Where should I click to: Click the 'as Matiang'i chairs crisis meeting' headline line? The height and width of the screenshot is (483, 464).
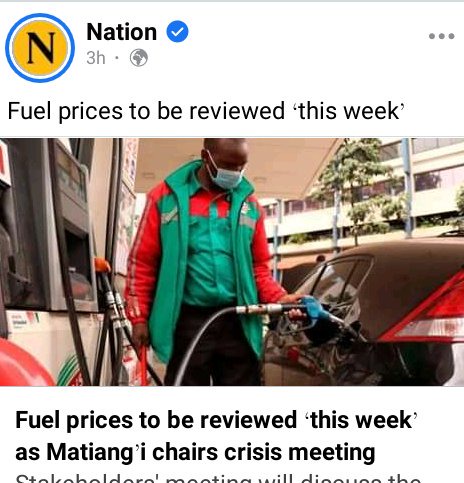(195, 452)
